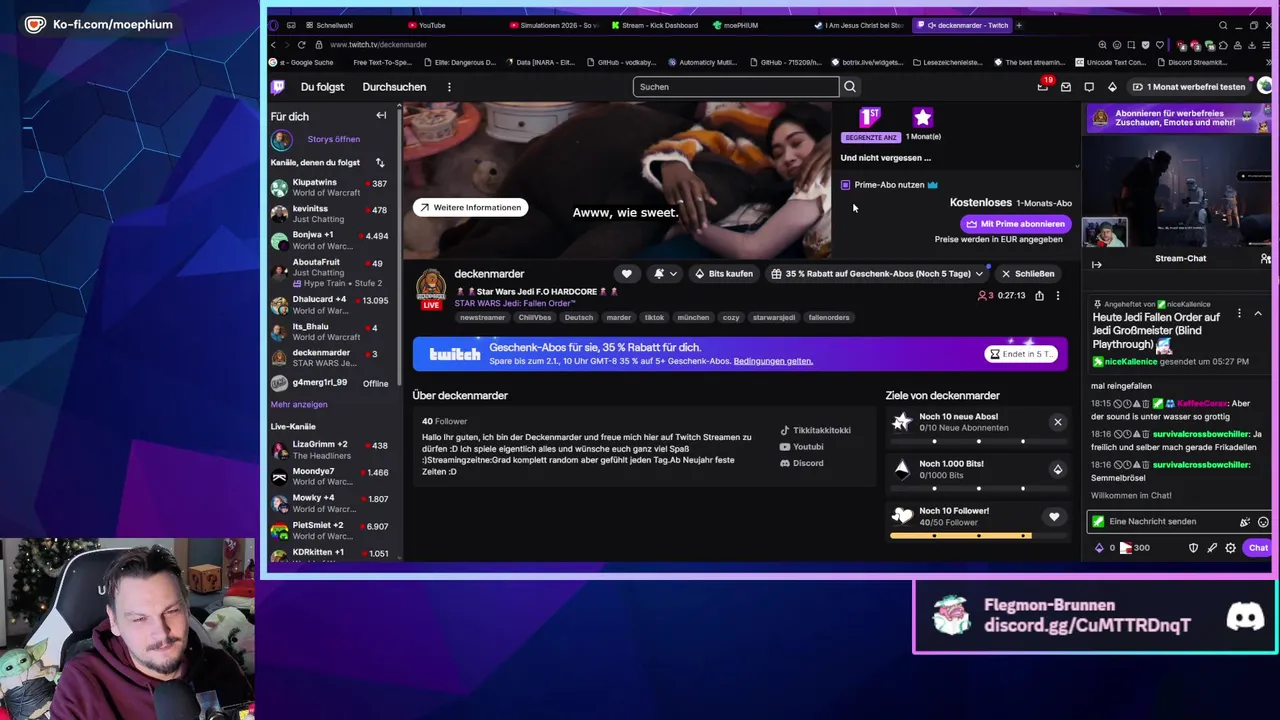Open the Tikkitakkitokki TikTok link

coord(815,430)
